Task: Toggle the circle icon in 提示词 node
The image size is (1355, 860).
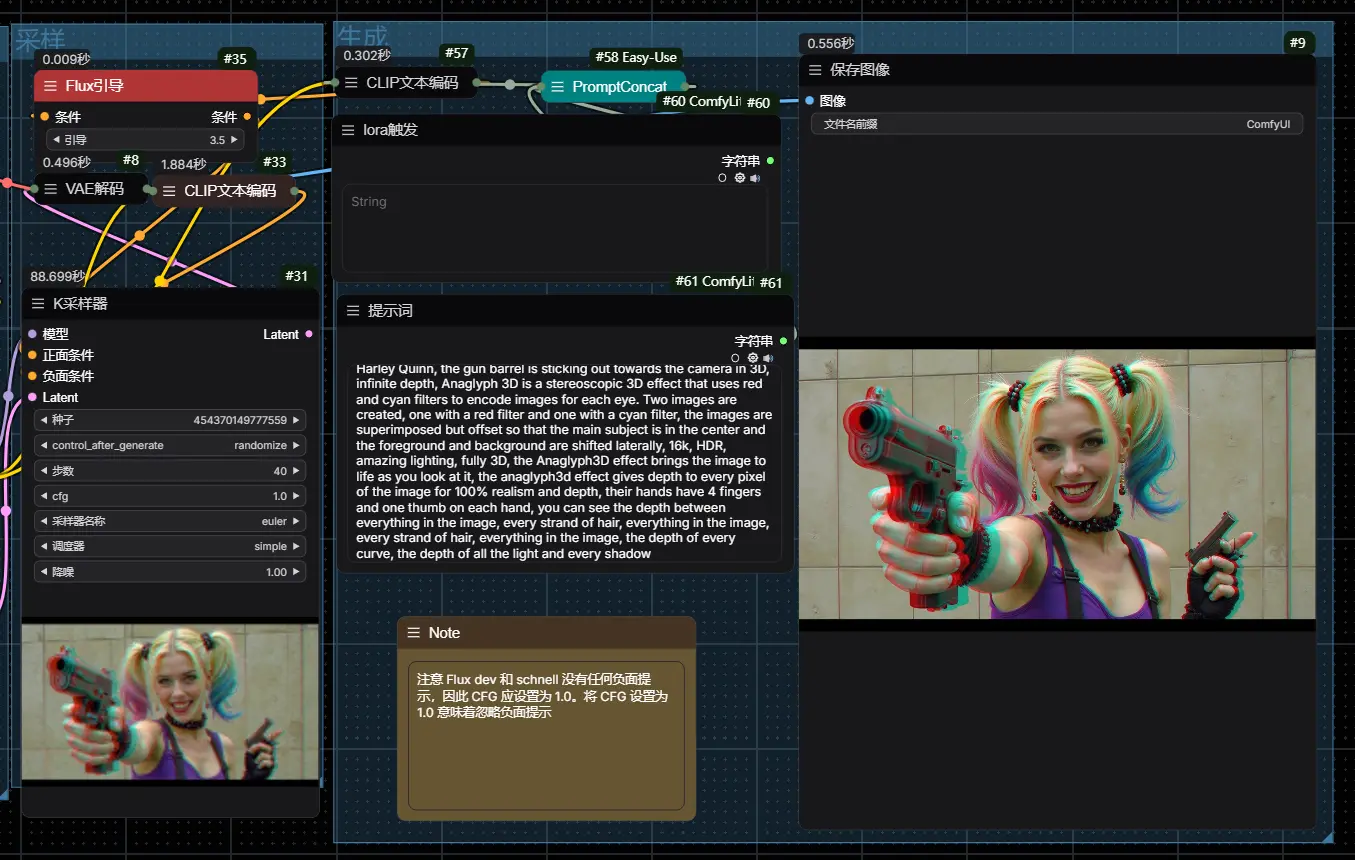Action: [735, 358]
